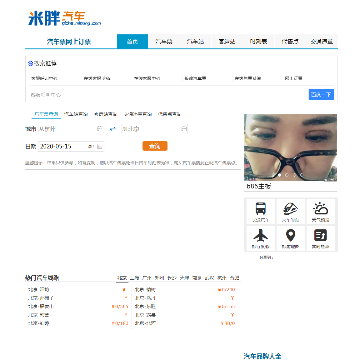Viewport: 360px width, 360px height.
Task: Click the keyword search box beside blue button
Action: point(168,95)
